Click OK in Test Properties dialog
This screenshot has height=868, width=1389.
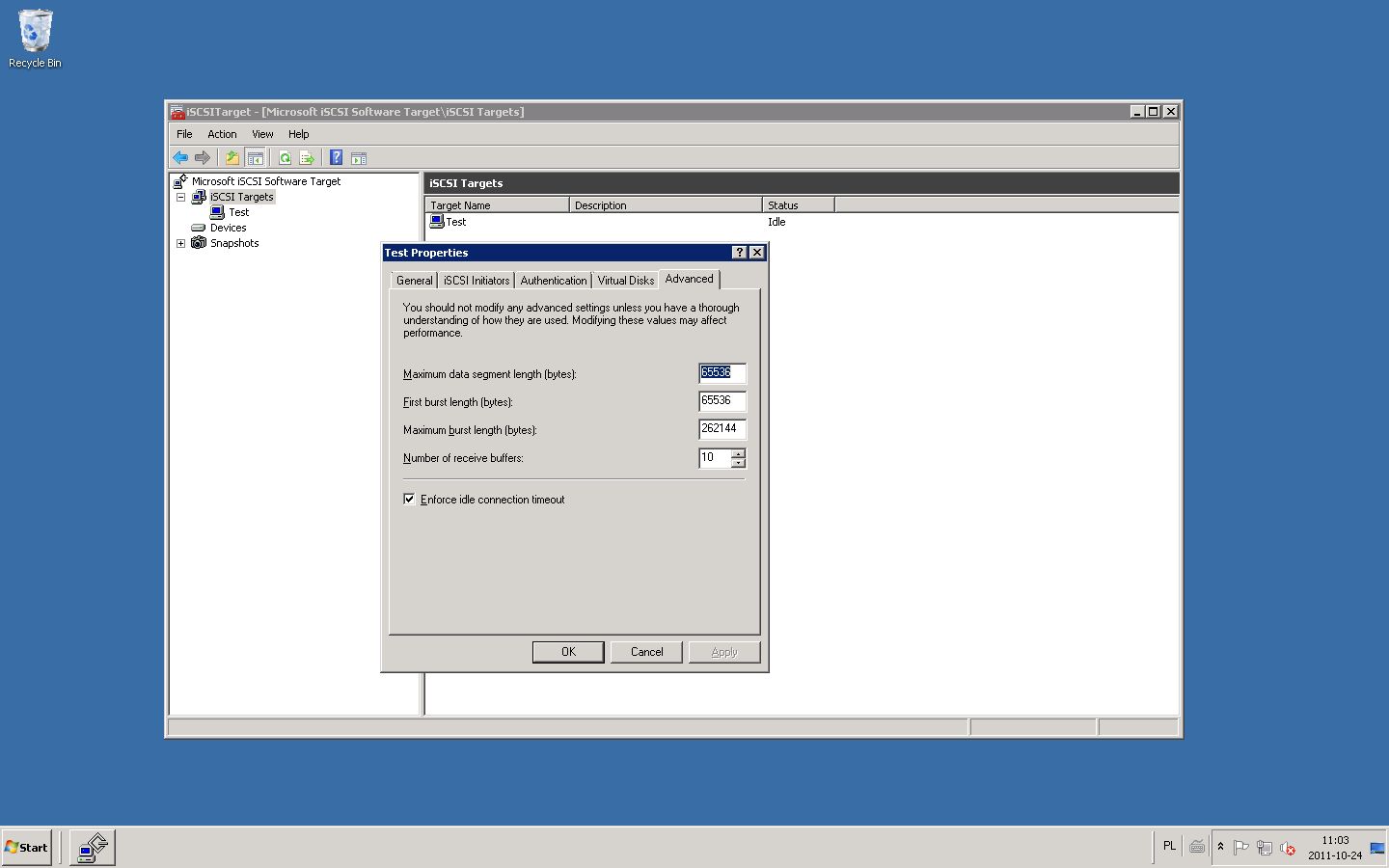[568, 652]
